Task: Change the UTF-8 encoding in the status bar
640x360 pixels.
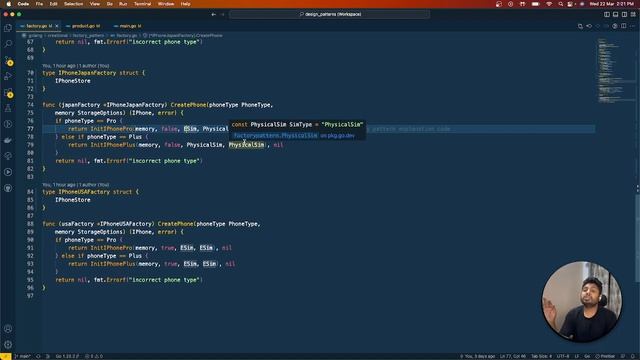Action: pyautogui.click(x=562, y=356)
